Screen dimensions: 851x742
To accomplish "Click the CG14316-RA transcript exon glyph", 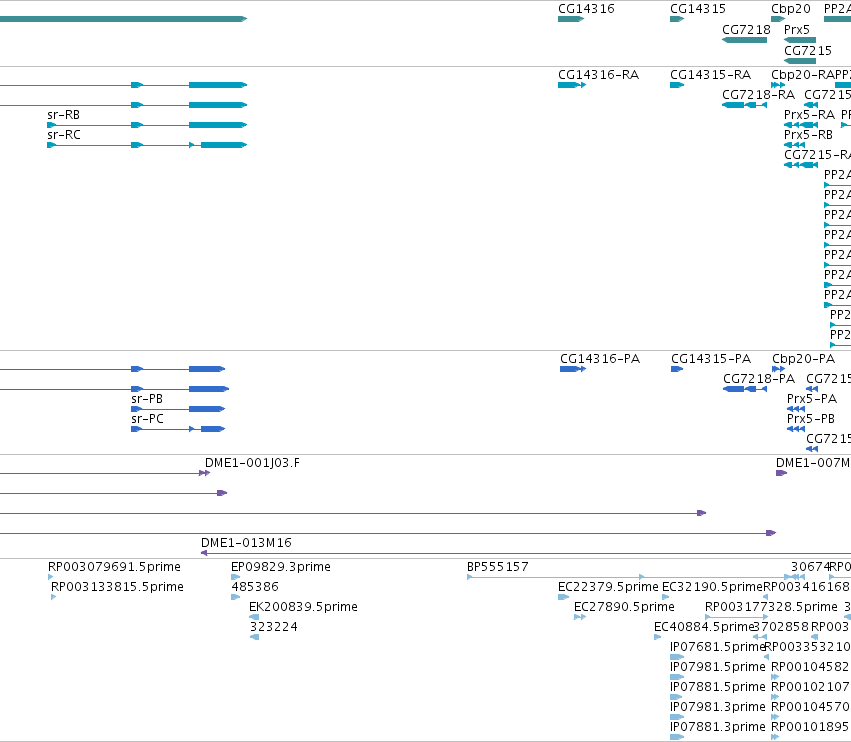I will 572,85.
